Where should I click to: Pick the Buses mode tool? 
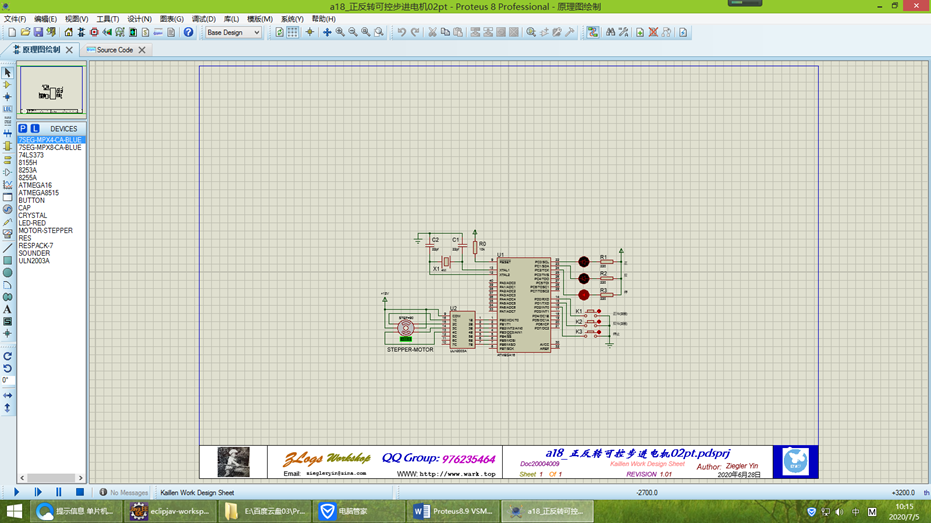tap(7, 134)
